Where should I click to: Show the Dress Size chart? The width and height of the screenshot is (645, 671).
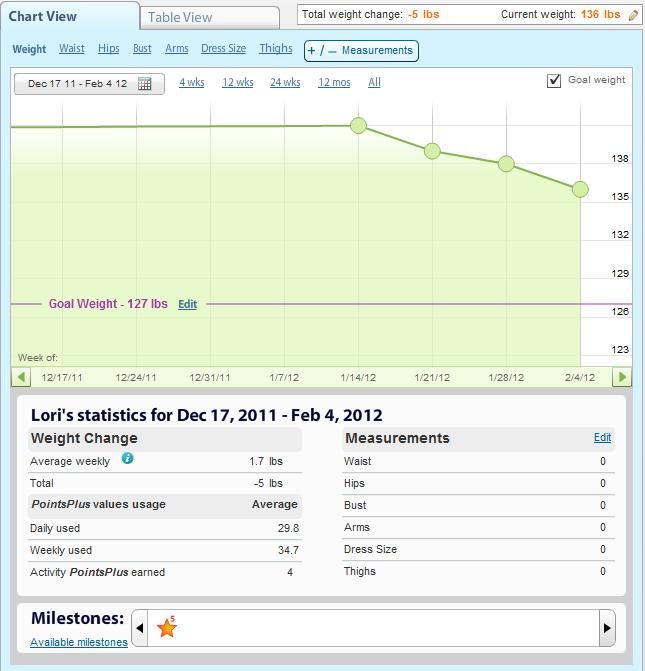(x=223, y=49)
